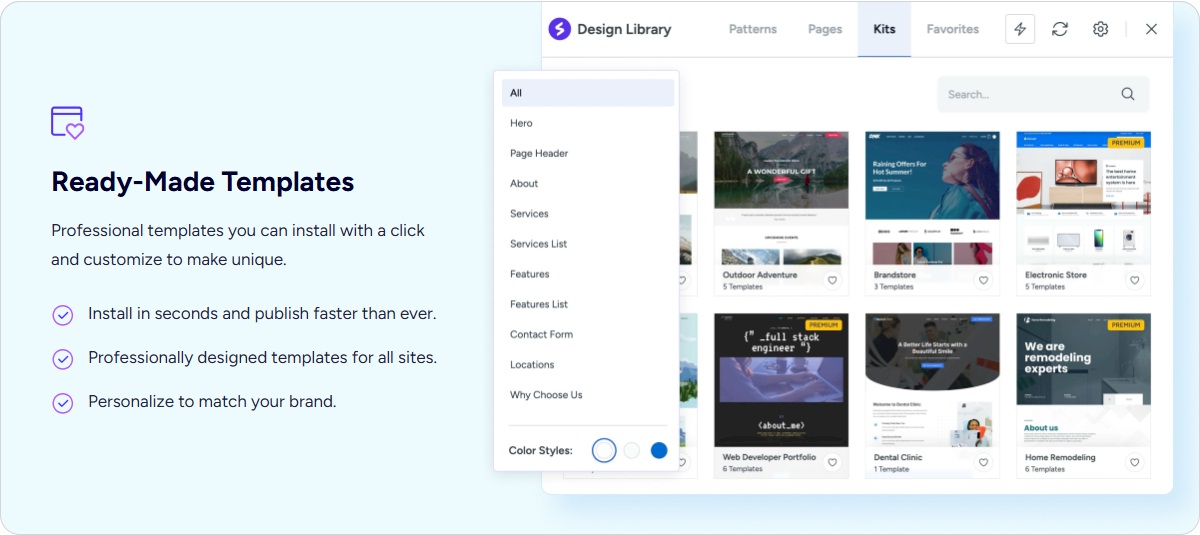The height and width of the screenshot is (535, 1200).
Task: Open Brandstore kit thumbnail
Action: click(932, 199)
